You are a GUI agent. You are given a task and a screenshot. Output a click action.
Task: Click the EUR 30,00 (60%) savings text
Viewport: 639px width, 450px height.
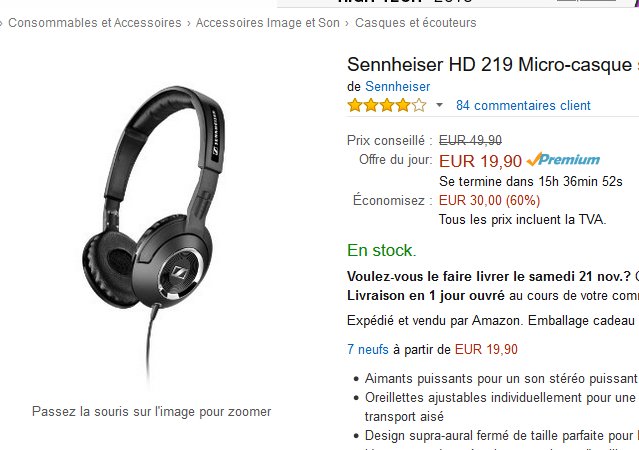[x=489, y=201]
